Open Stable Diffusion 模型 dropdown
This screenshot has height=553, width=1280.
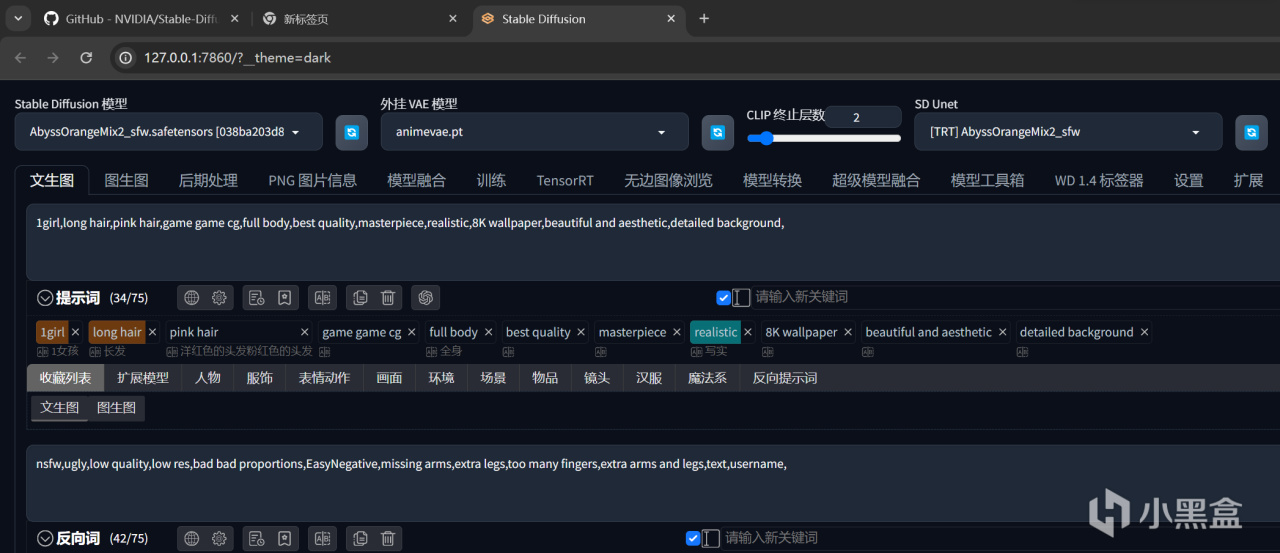click(169, 132)
